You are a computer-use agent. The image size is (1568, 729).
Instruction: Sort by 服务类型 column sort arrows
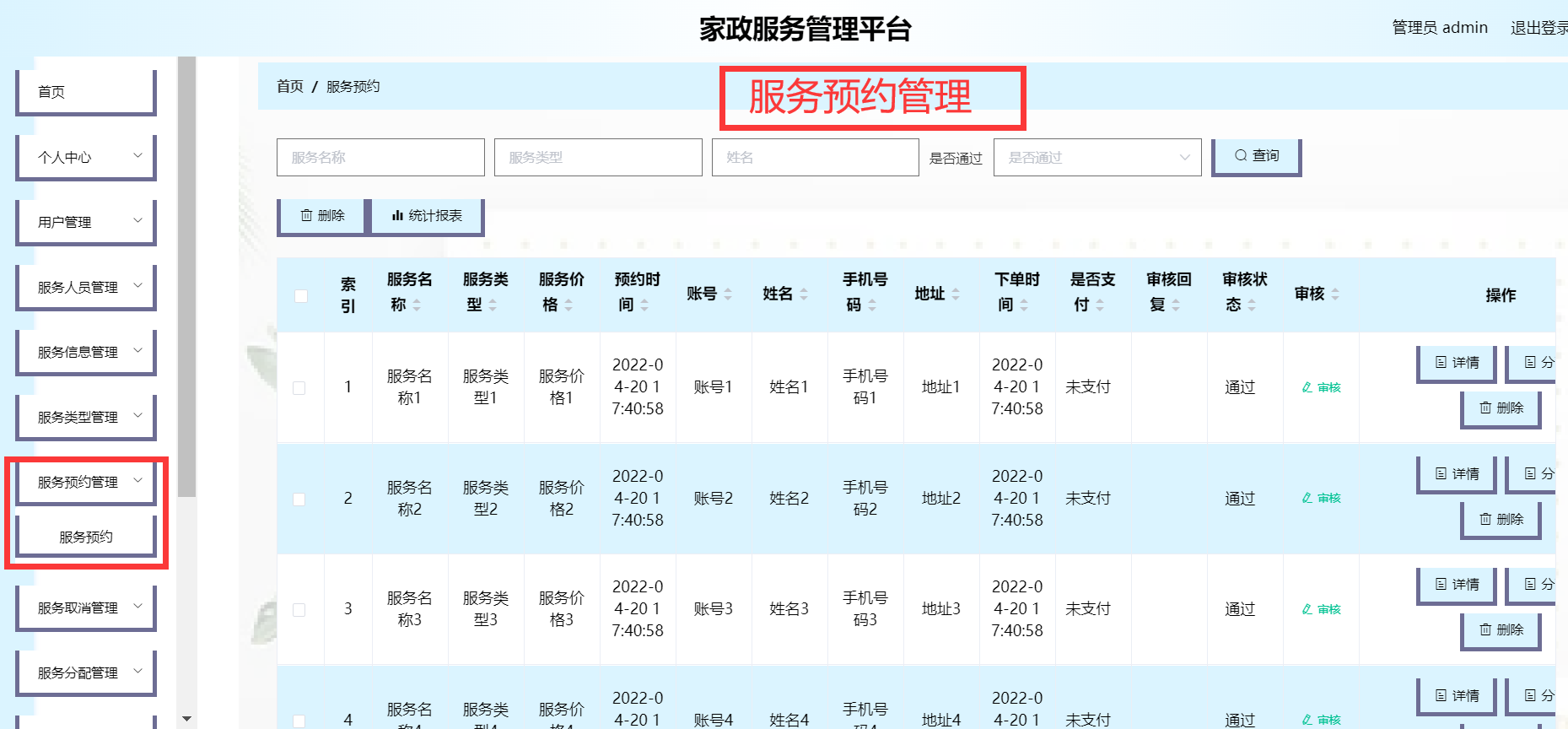click(x=493, y=305)
